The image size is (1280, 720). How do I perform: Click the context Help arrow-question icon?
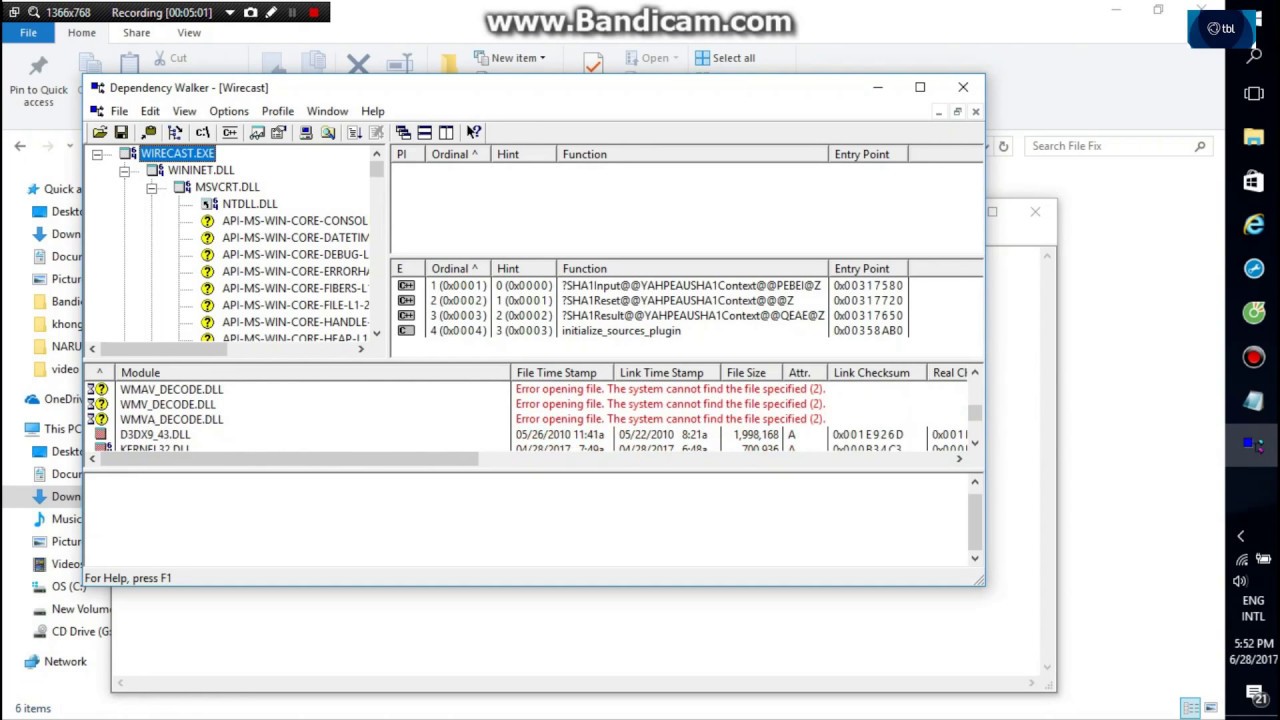(x=474, y=132)
